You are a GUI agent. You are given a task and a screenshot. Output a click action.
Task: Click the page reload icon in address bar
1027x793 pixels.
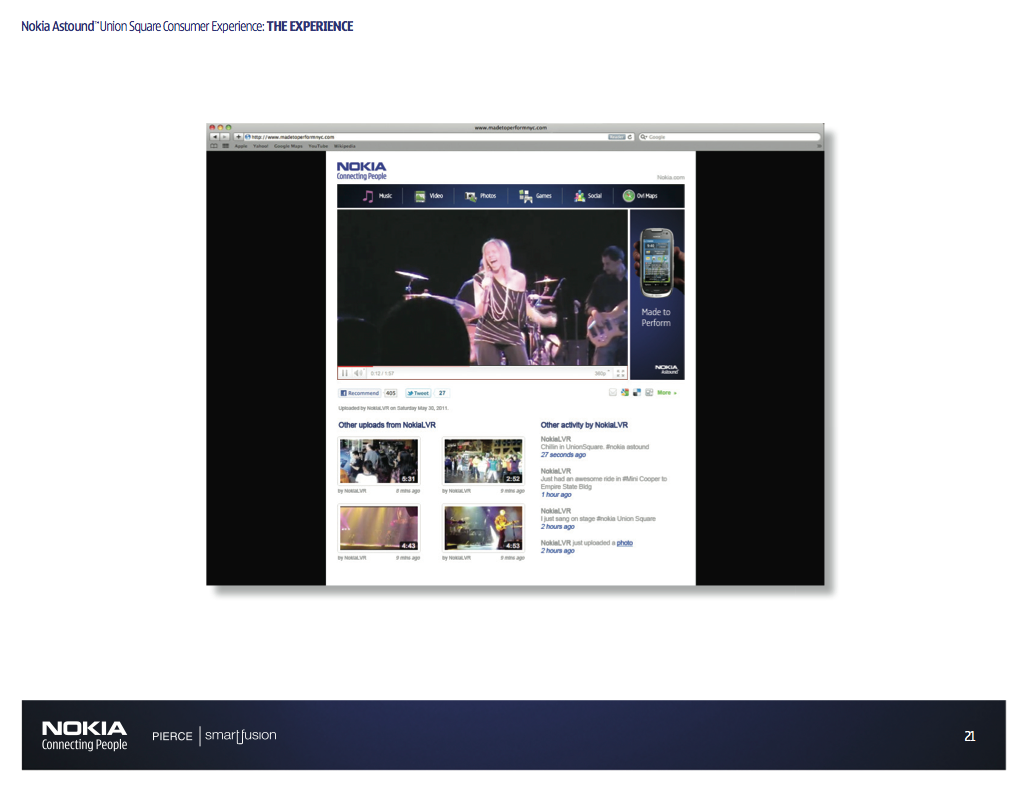point(630,137)
